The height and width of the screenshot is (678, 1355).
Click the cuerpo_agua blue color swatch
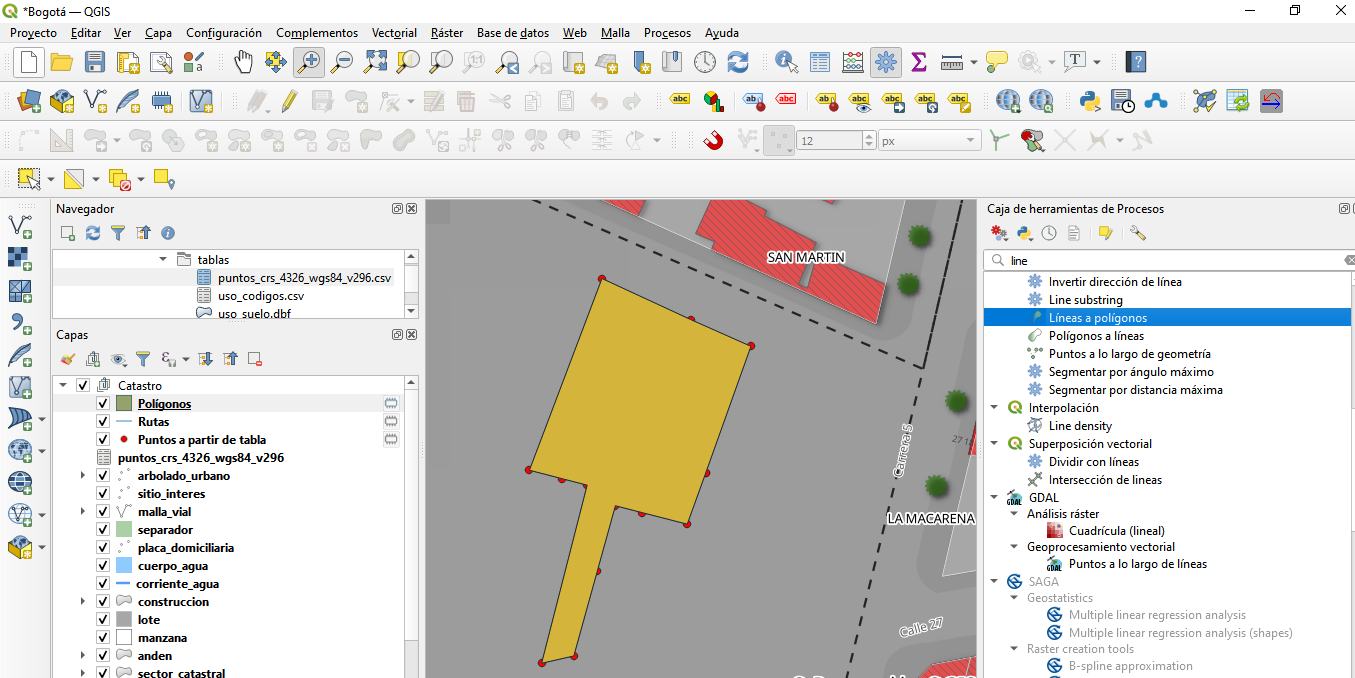[124, 566]
